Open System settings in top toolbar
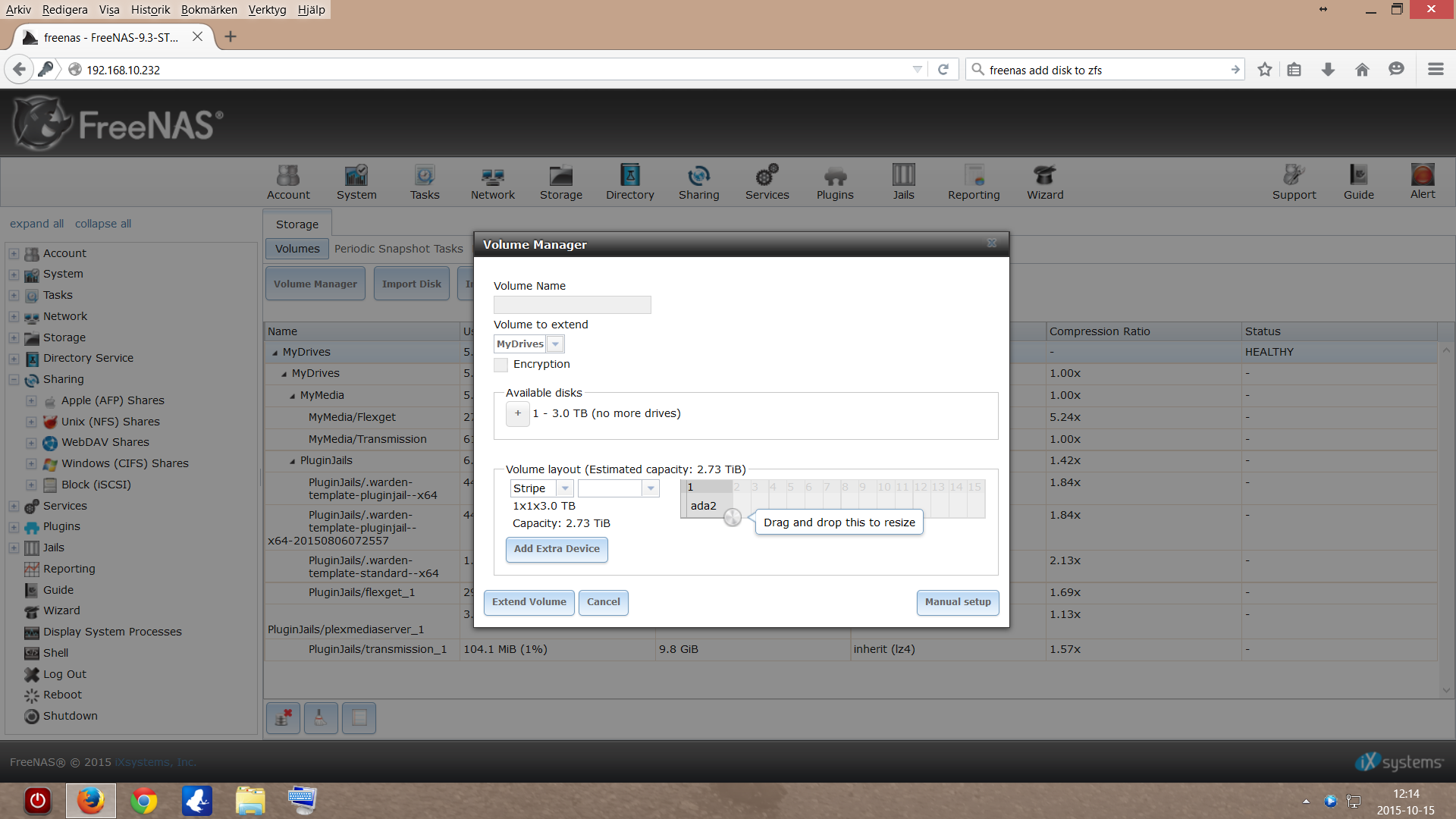The width and height of the screenshot is (1456, 819). coord(356,183)
